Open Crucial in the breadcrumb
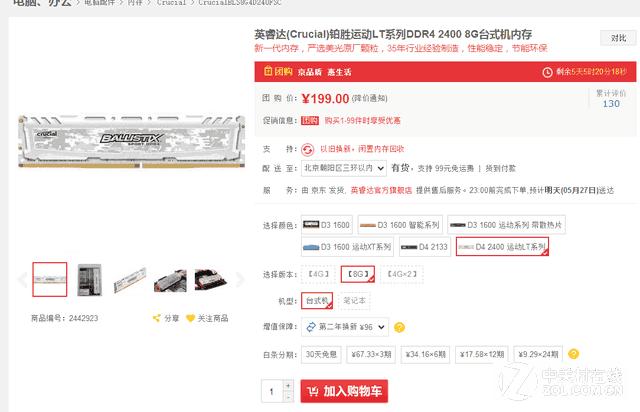 [171, 2]
